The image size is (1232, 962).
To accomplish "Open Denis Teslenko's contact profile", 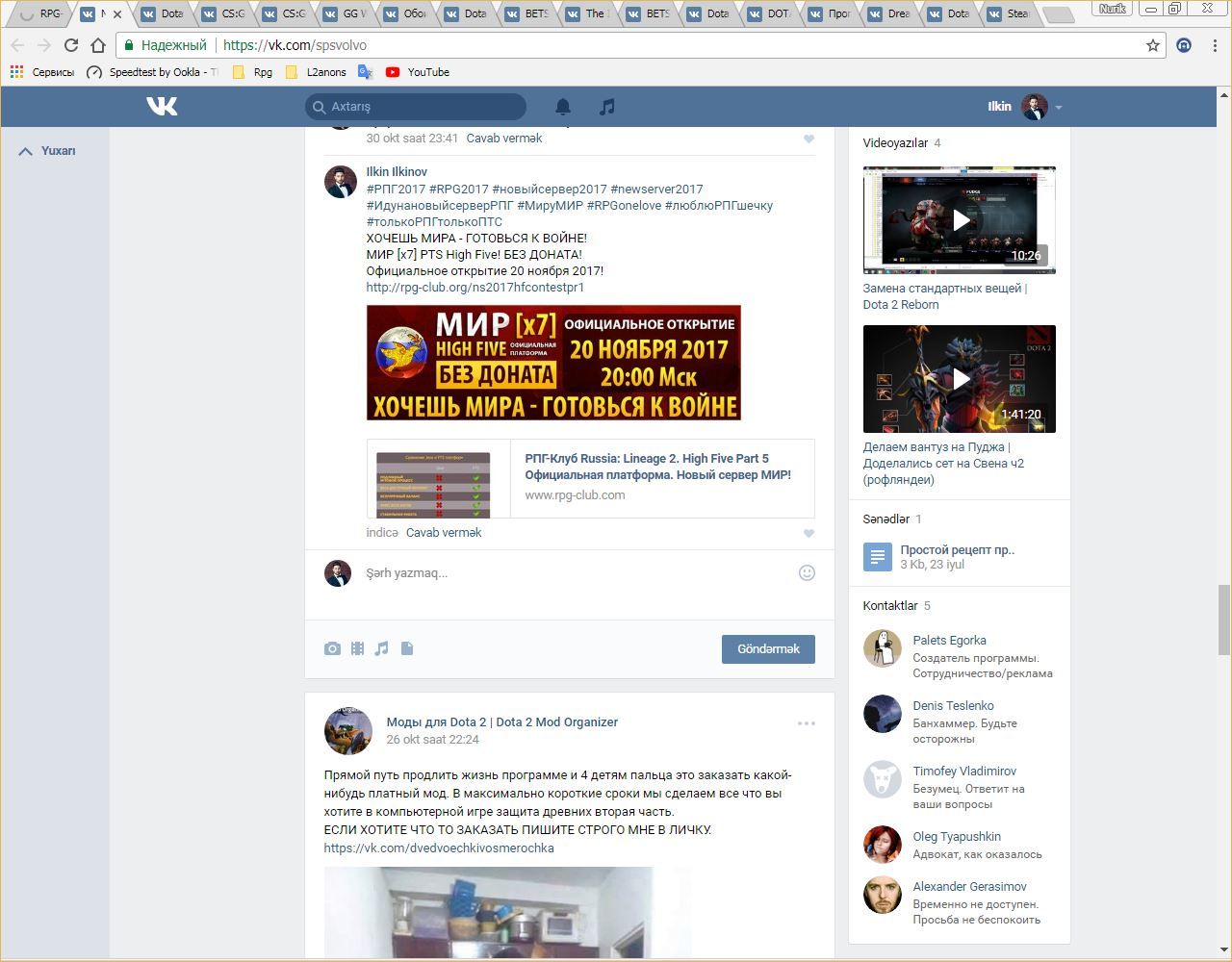I will 953,706.
